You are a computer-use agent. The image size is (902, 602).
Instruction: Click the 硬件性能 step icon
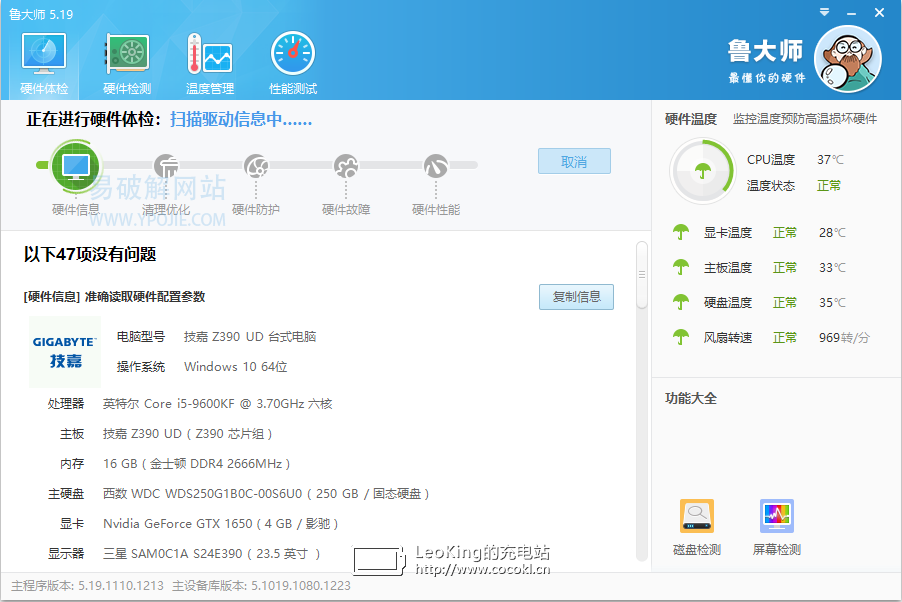[436, 166]
